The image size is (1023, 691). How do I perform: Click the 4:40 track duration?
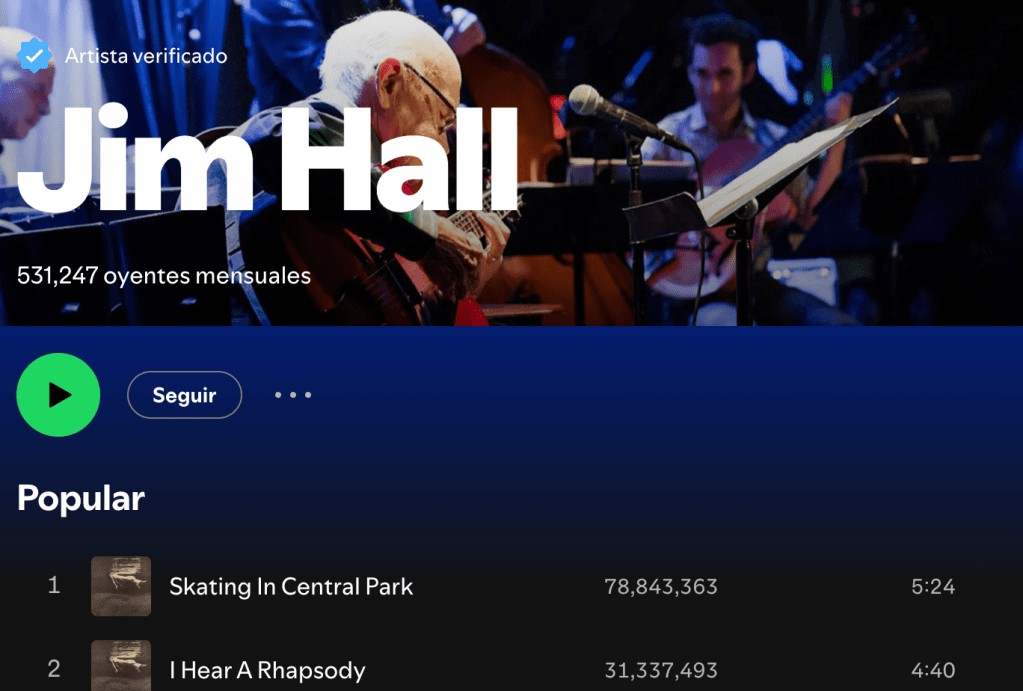tap(933, 670)
